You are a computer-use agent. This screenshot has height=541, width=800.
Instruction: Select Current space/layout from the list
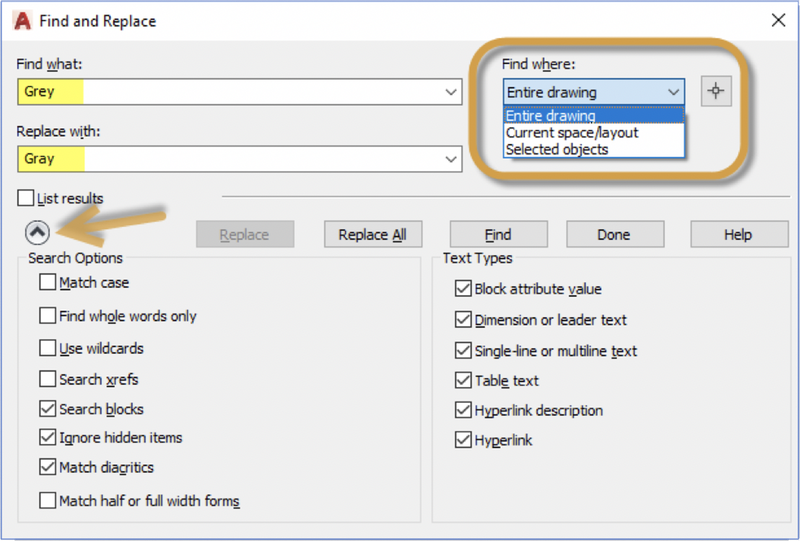coord(572,132)
